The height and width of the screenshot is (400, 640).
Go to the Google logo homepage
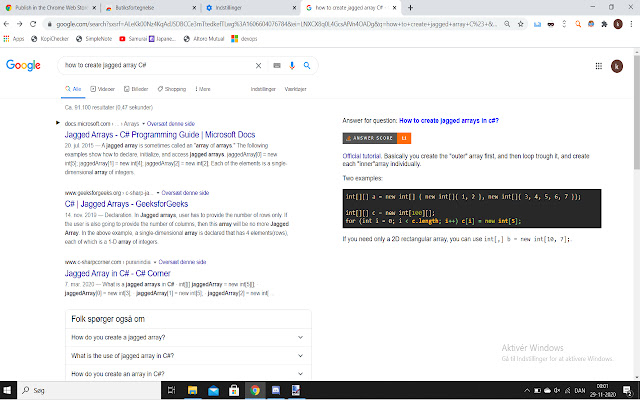[23, 65]
